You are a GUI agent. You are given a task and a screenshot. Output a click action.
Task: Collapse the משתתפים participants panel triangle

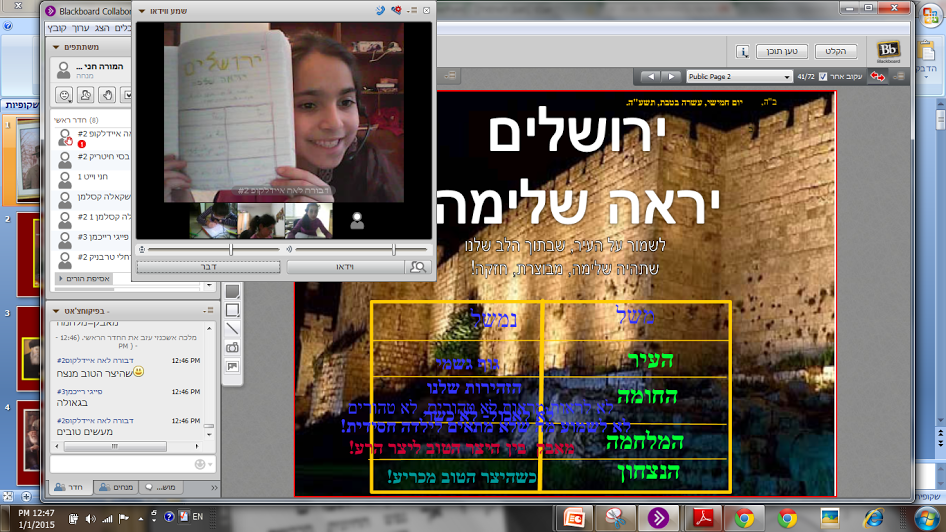tap(56, 47)
